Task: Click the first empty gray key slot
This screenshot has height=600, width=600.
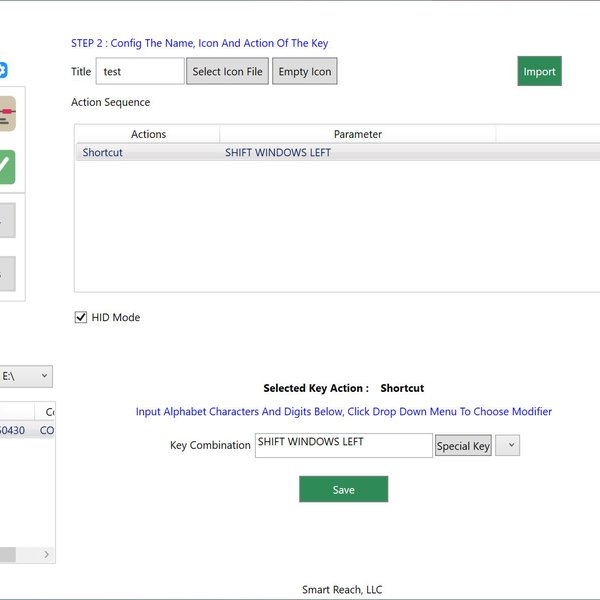Action: 7,221
